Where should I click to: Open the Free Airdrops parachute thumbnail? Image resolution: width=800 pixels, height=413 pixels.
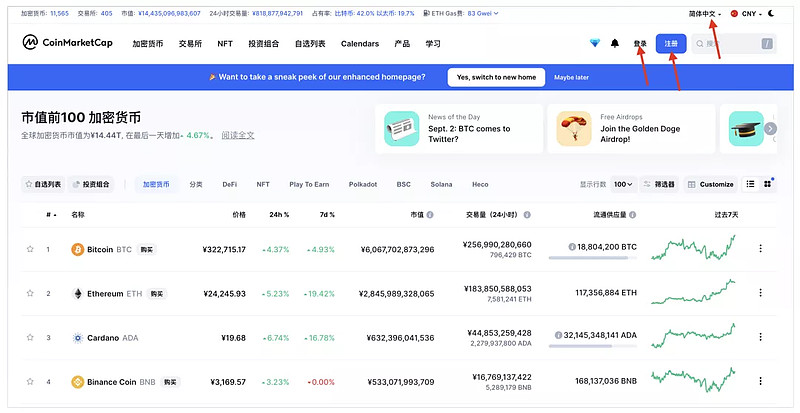point(574,129)
